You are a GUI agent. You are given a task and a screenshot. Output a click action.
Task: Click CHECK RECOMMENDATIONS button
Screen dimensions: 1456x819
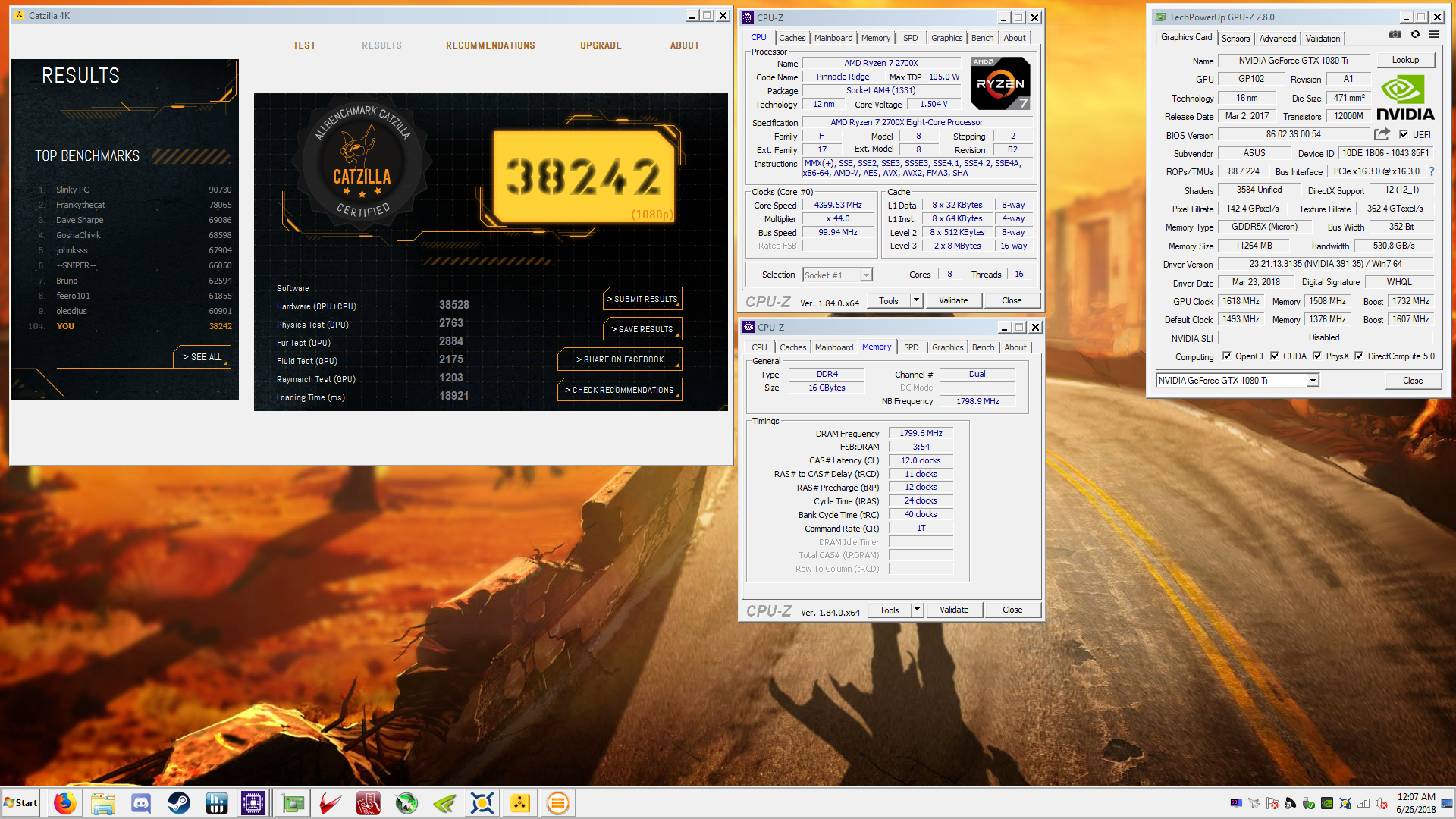(x=620, y=390)
